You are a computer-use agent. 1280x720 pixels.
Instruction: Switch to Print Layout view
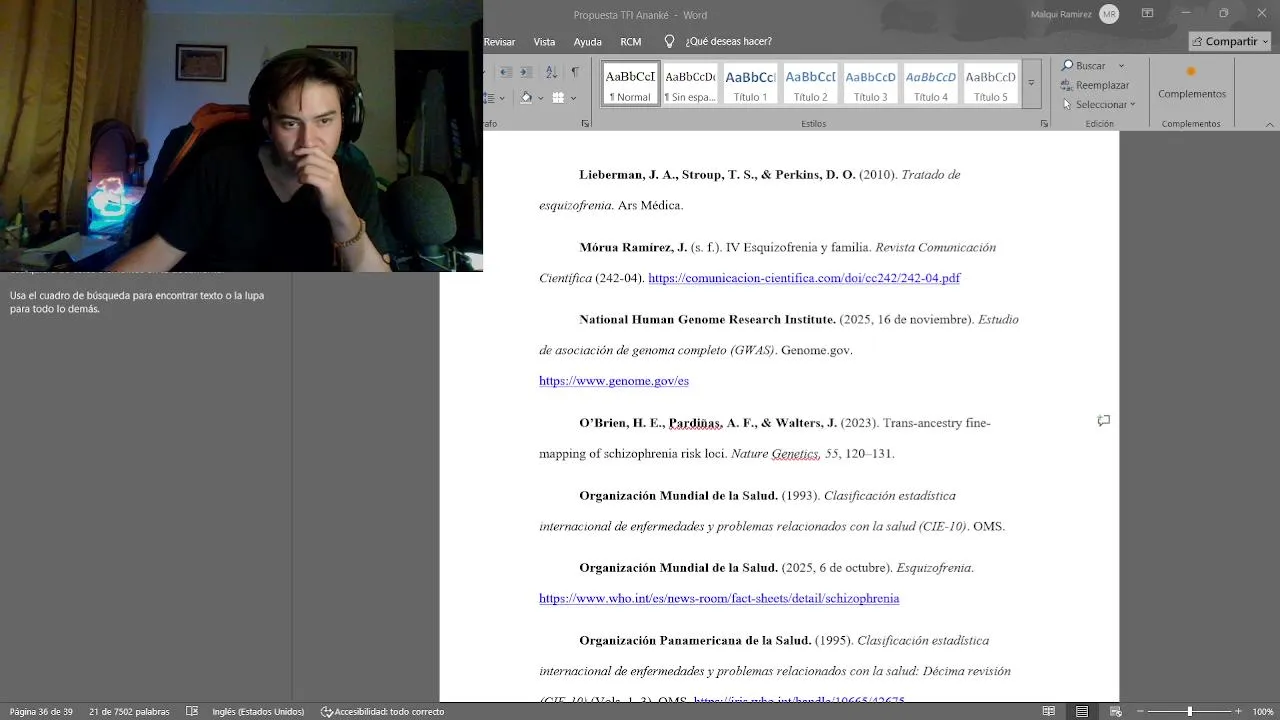tap(1082, 712)
